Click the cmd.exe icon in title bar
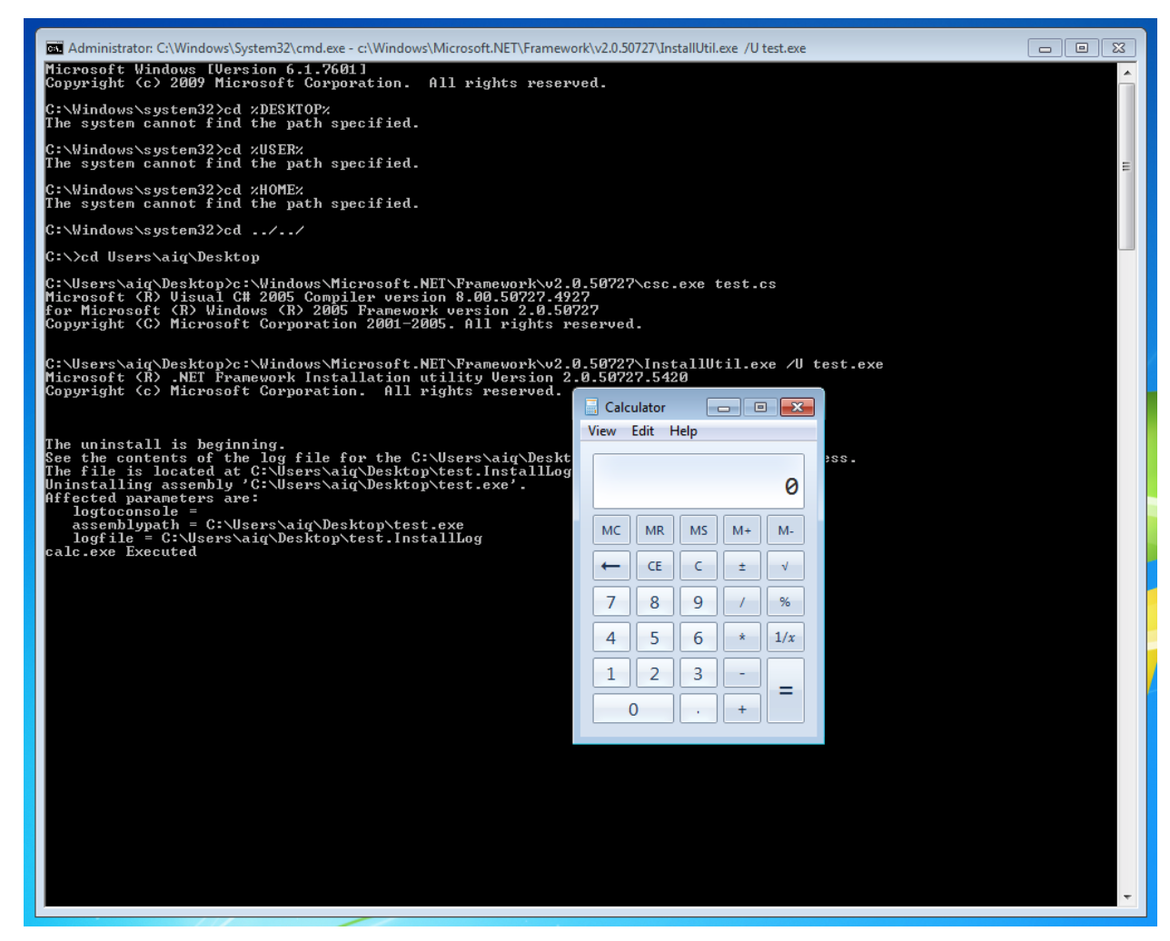The image size is (1170, 941). point(55,48)
